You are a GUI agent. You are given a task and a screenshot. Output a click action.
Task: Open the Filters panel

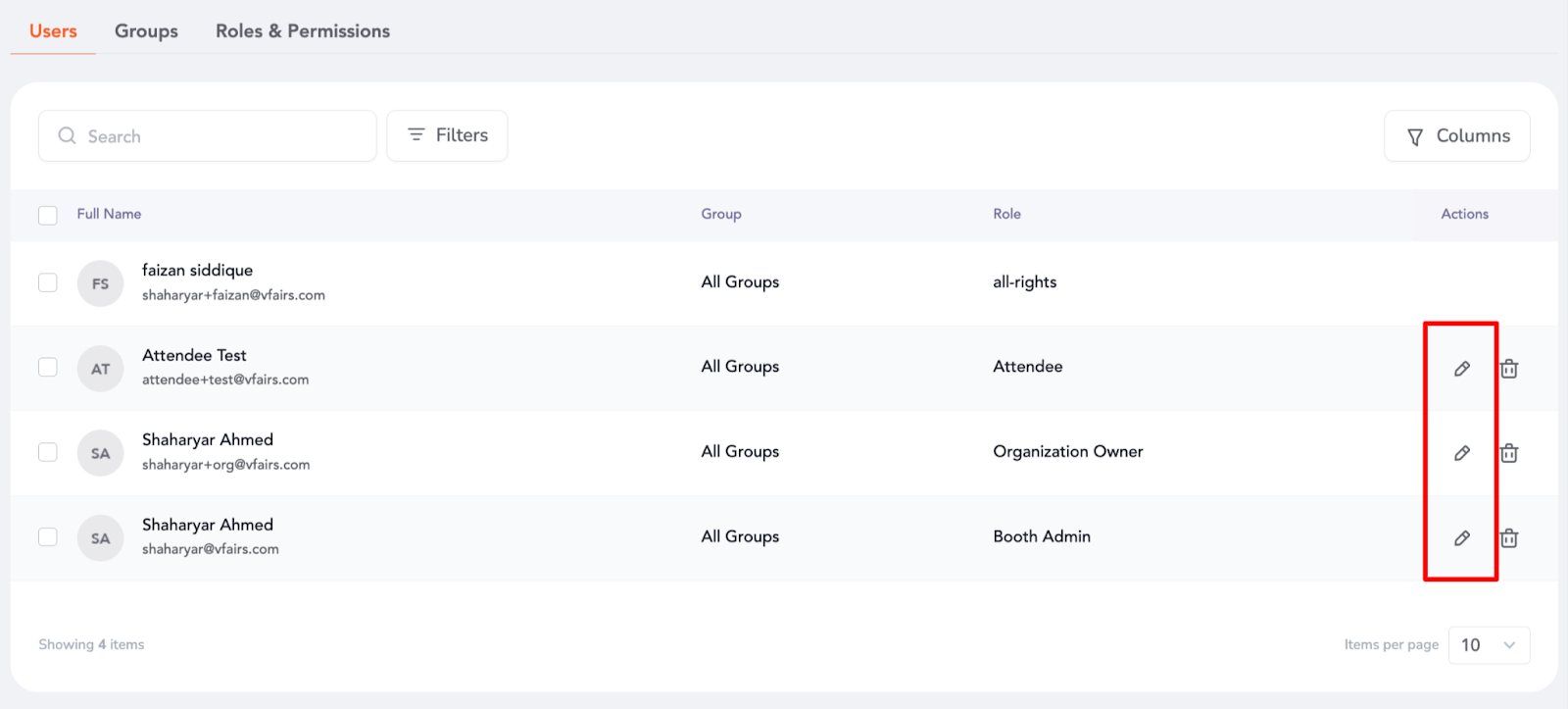[x=447, y=135]
